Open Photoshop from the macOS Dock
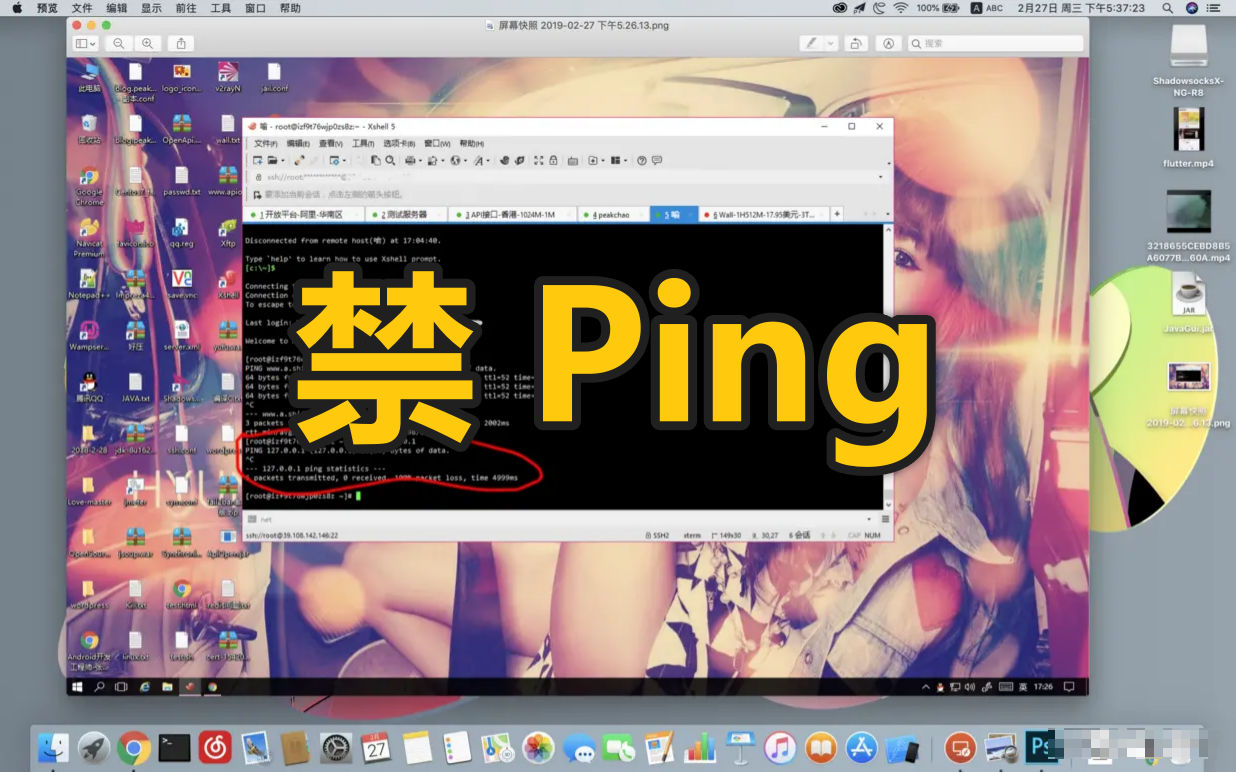The width and height of the screenshot is (1236, 772). tap(1043, 748)
